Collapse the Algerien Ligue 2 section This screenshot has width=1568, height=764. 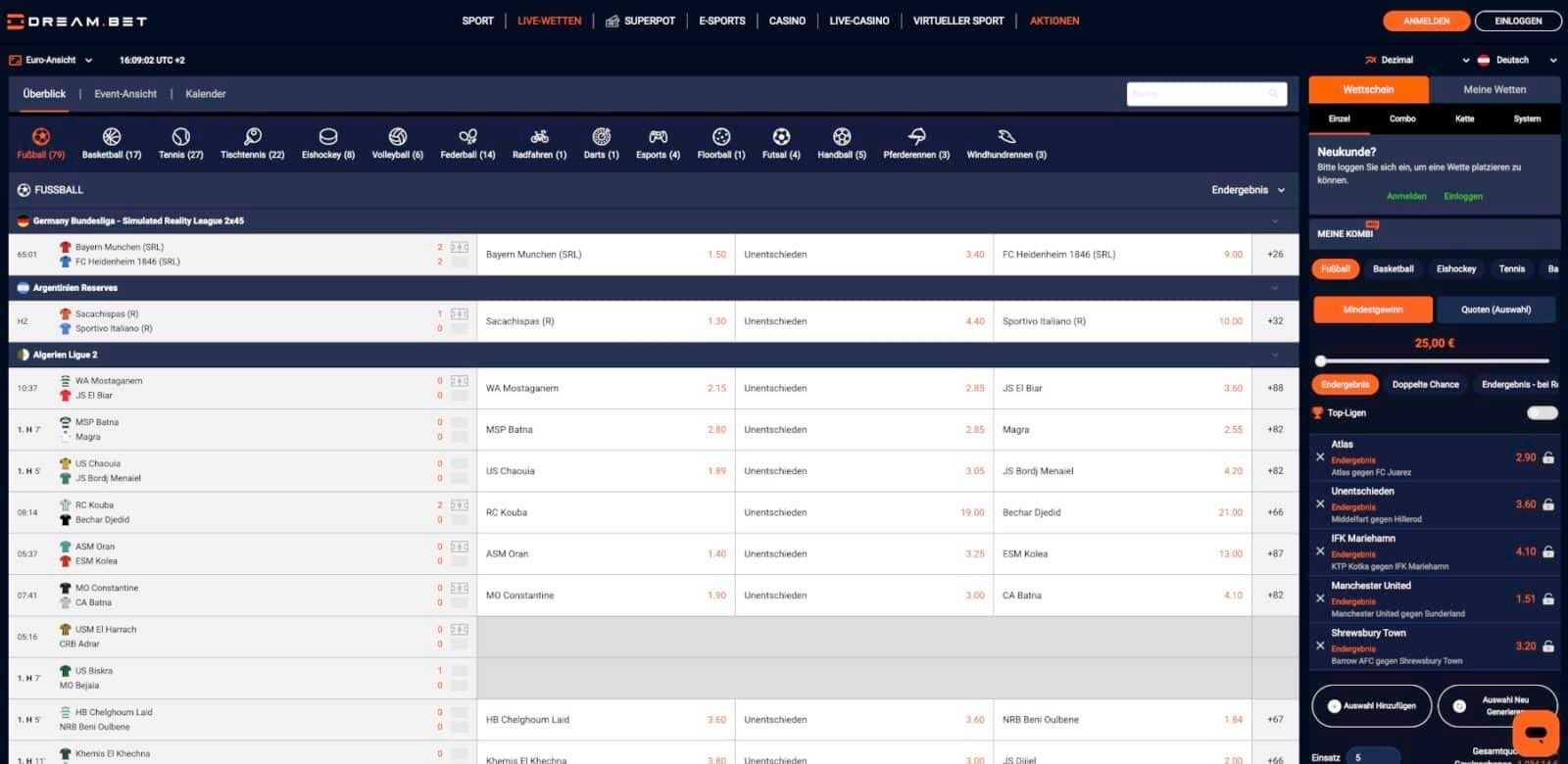pos(1275,355)
